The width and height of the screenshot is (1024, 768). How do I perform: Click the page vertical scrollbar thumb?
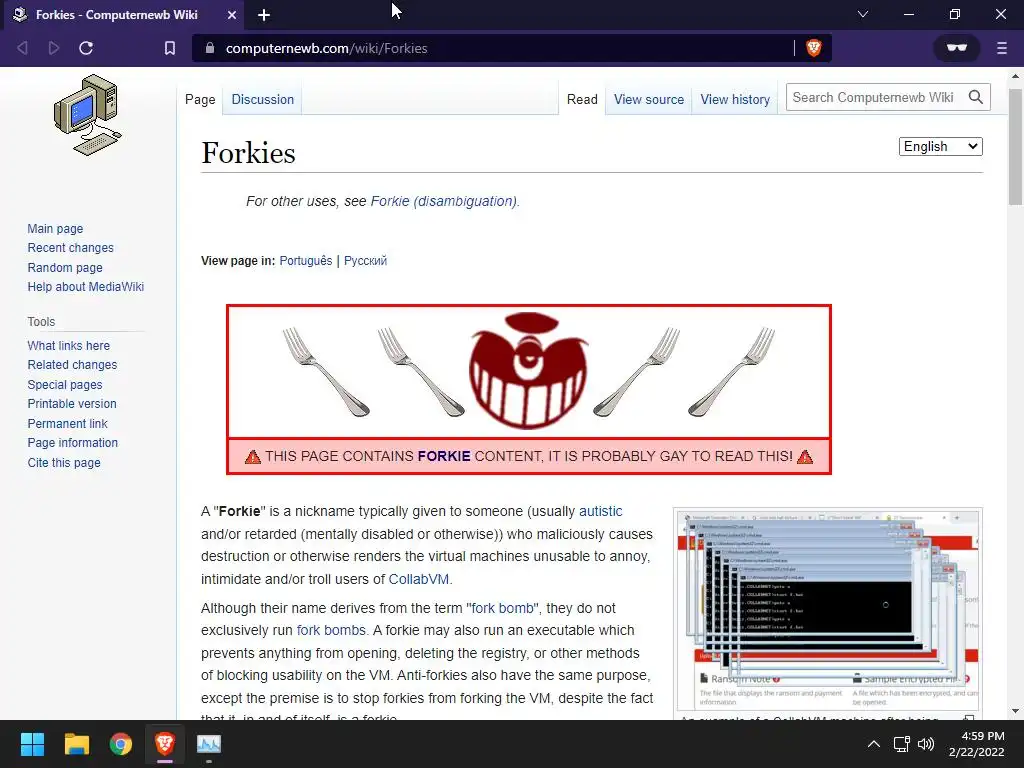[1016, 147]
